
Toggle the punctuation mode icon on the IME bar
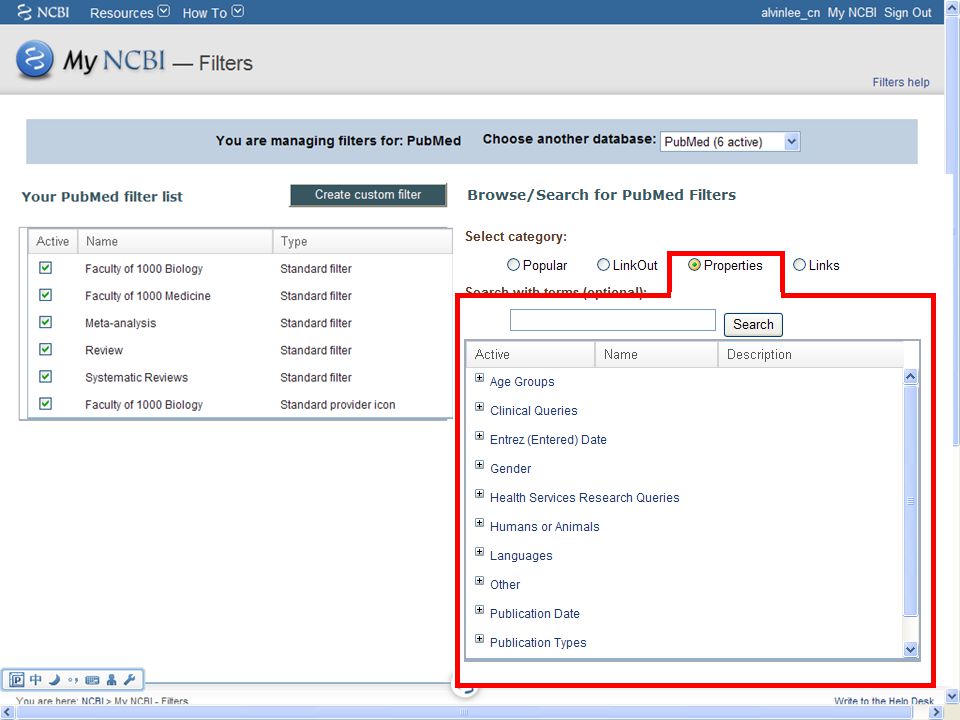pyautogui.click(x=73, y=680)
